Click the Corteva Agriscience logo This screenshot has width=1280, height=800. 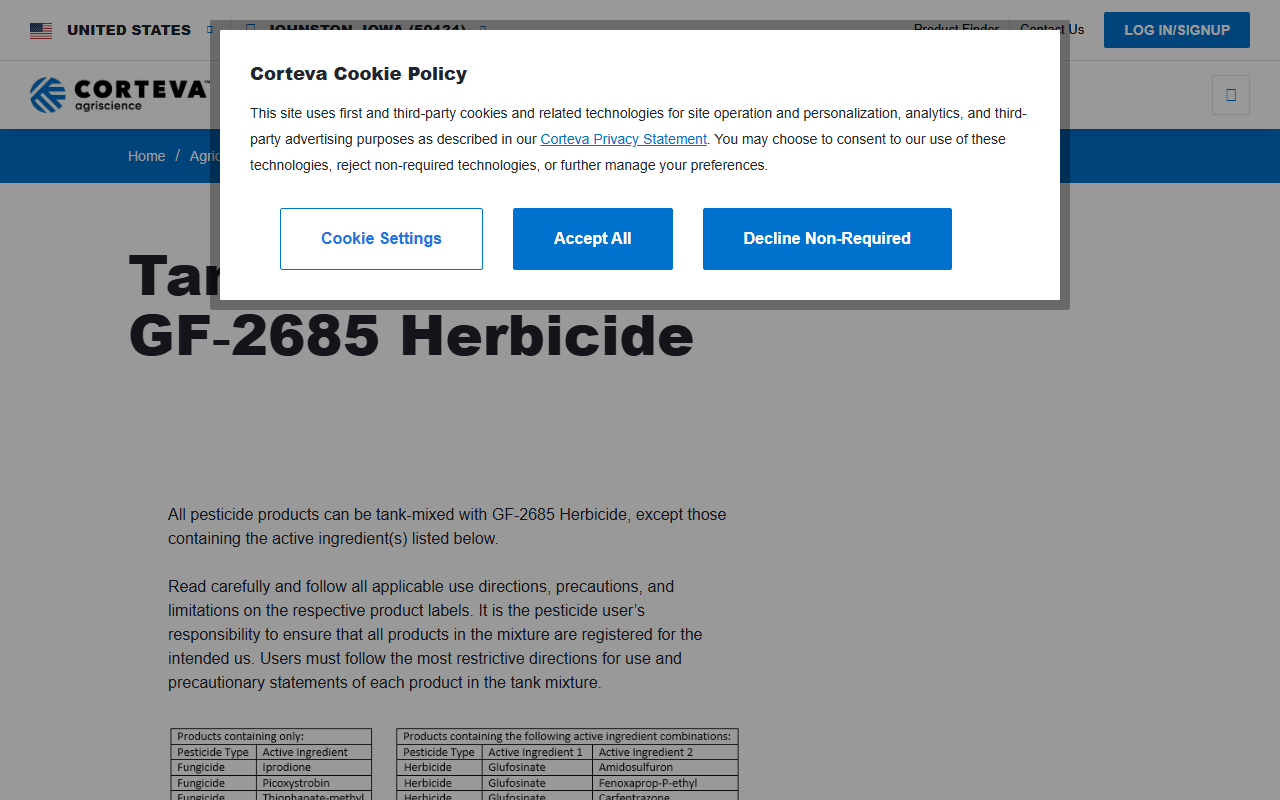[119, 95]
